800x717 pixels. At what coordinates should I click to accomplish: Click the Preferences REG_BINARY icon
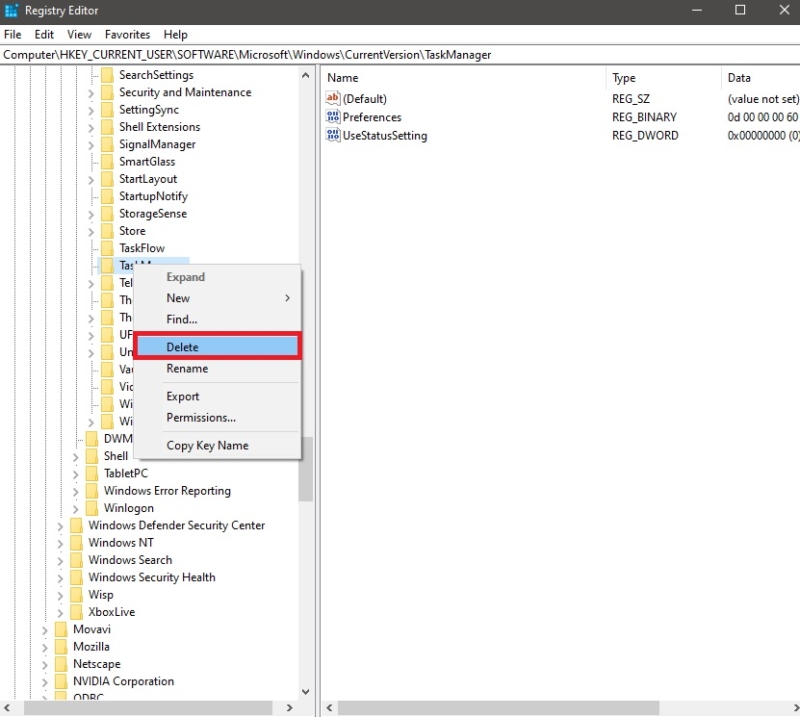tap(331, 117)
